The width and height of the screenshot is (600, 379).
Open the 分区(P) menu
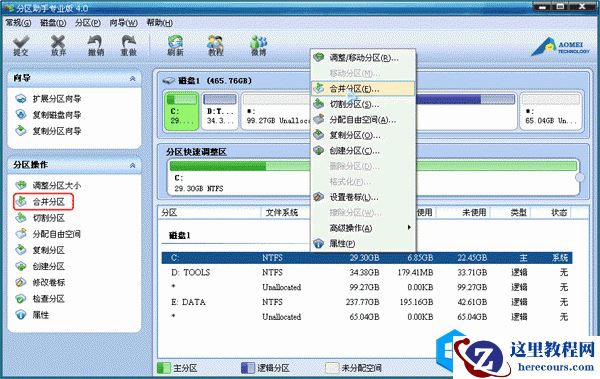(x=88, y=23)
